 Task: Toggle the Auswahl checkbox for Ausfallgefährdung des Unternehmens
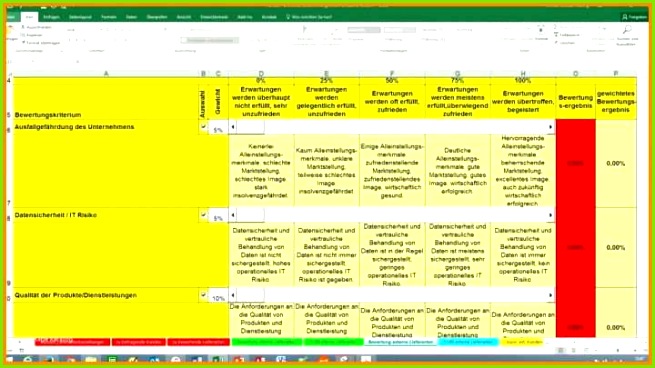coord(203,127)
